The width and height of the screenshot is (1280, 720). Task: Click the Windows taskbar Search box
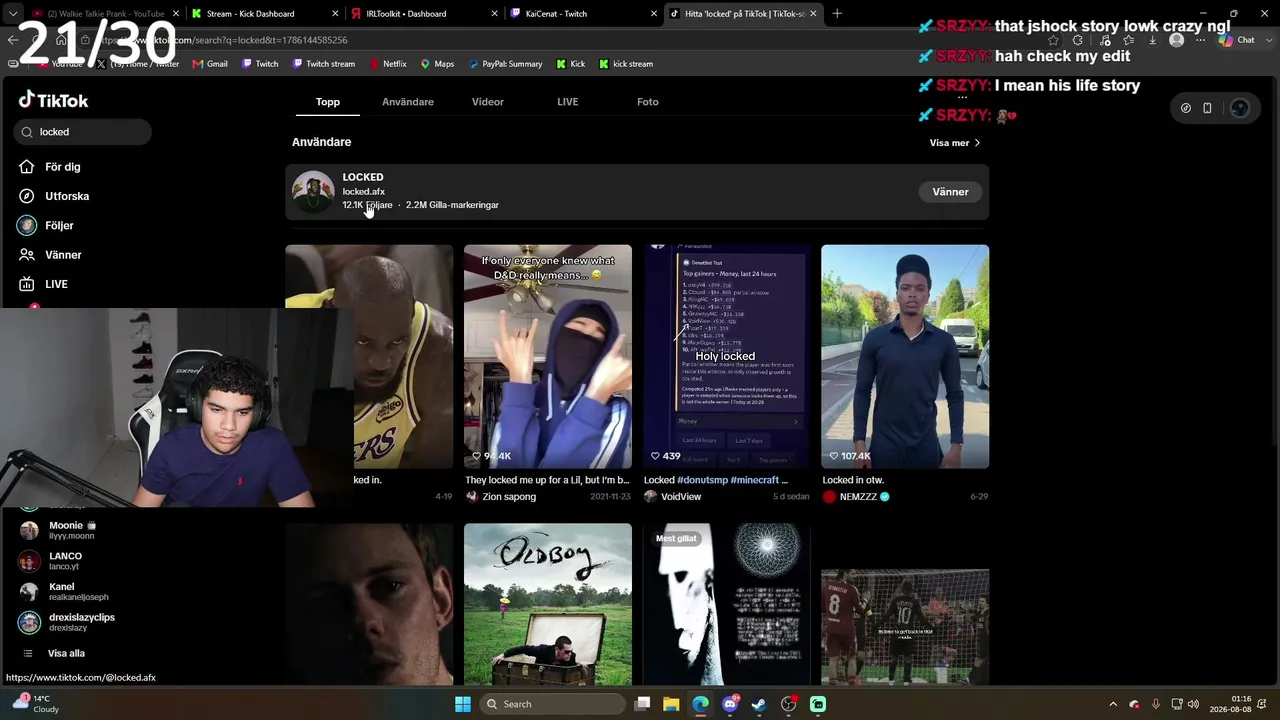coord(551,704)
